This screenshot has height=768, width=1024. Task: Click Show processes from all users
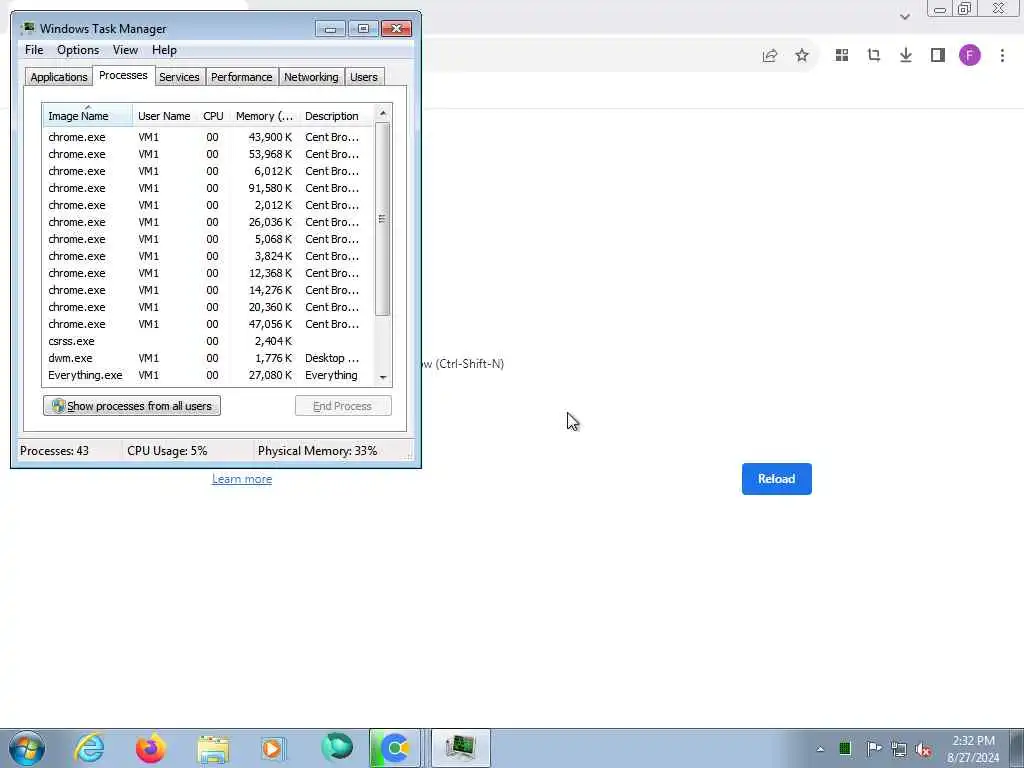[x=132, y=406]
